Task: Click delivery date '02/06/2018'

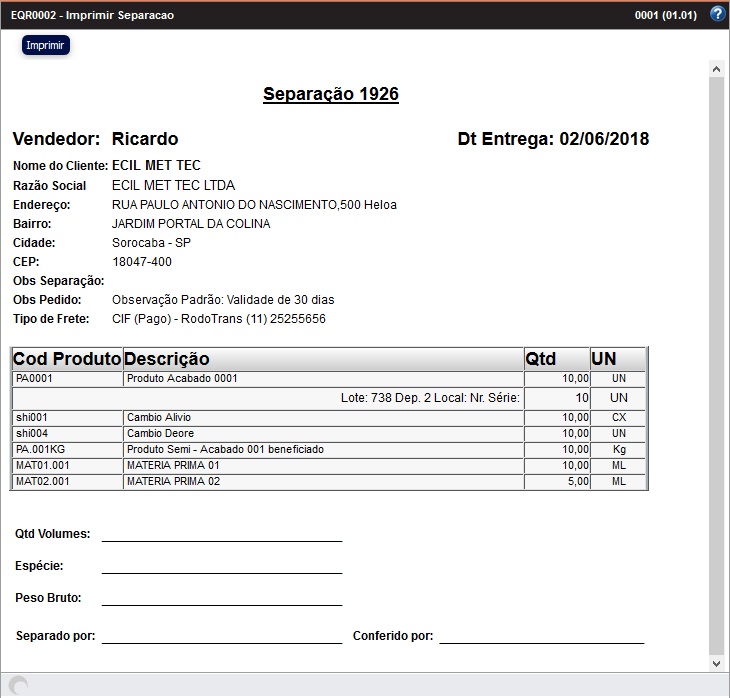Action: click(x=604, y=139)
